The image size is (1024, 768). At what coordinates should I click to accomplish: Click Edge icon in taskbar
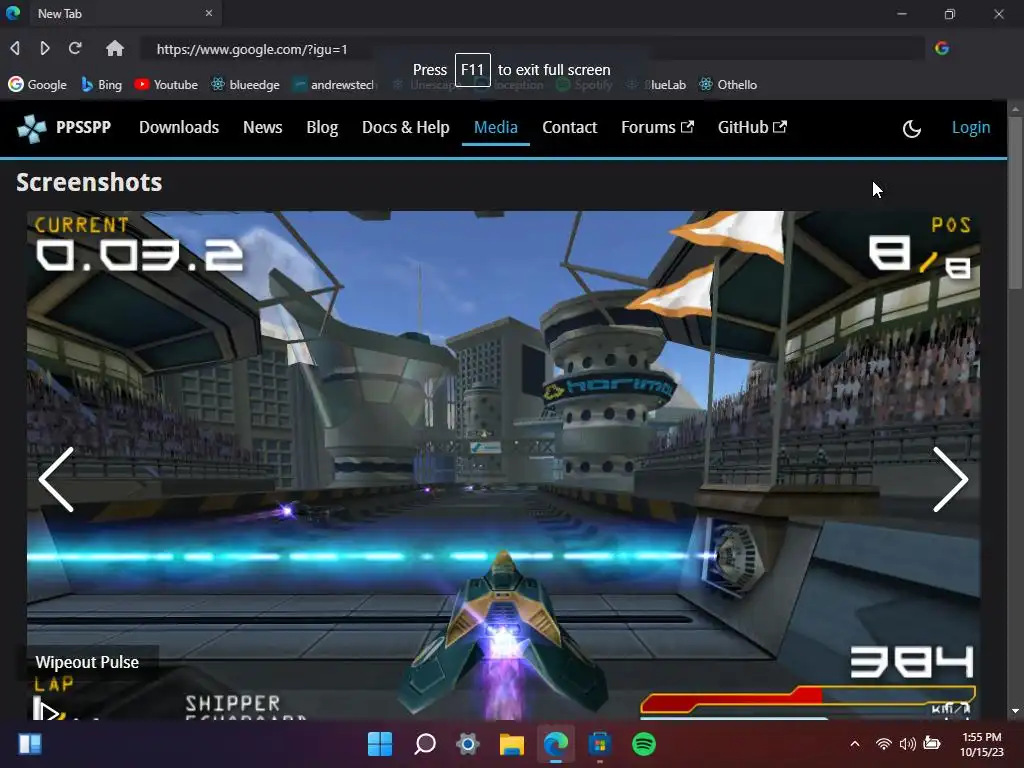pyautogui.click(x=556, y=744)
